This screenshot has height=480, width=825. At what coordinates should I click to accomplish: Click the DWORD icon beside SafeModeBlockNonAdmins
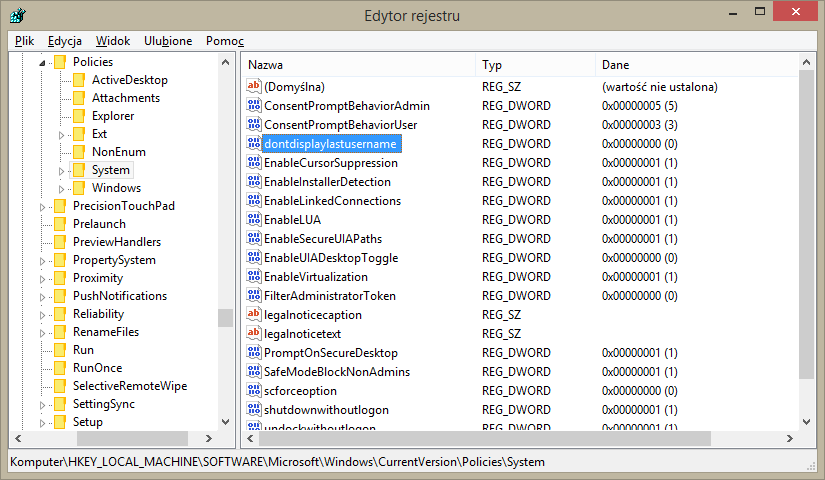254,371
